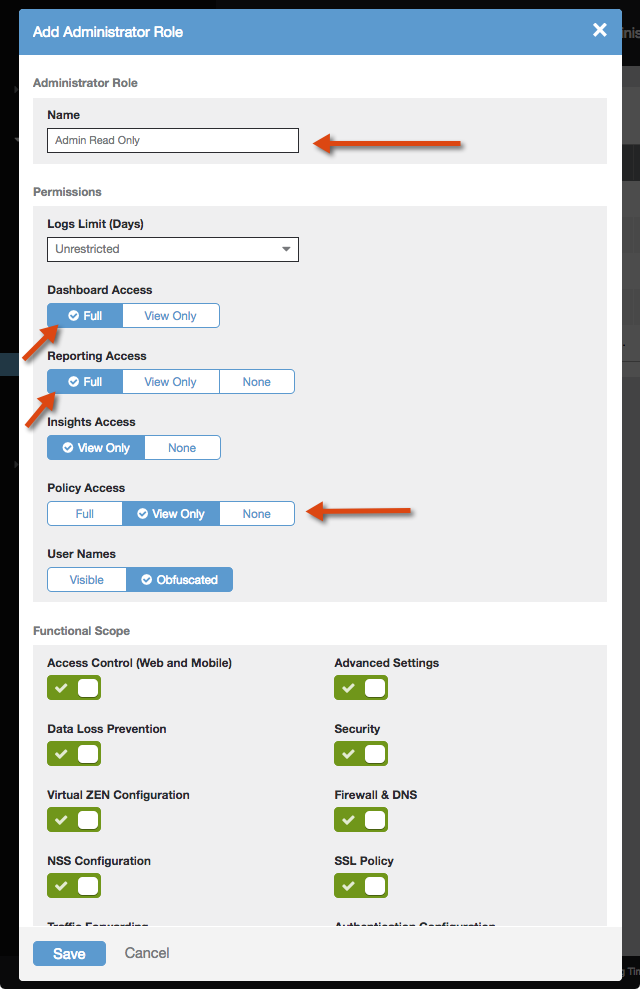Viewport: 640px width, 989px height.
Task: Set Insights Access to None
Action: click(x=182, y=448)
